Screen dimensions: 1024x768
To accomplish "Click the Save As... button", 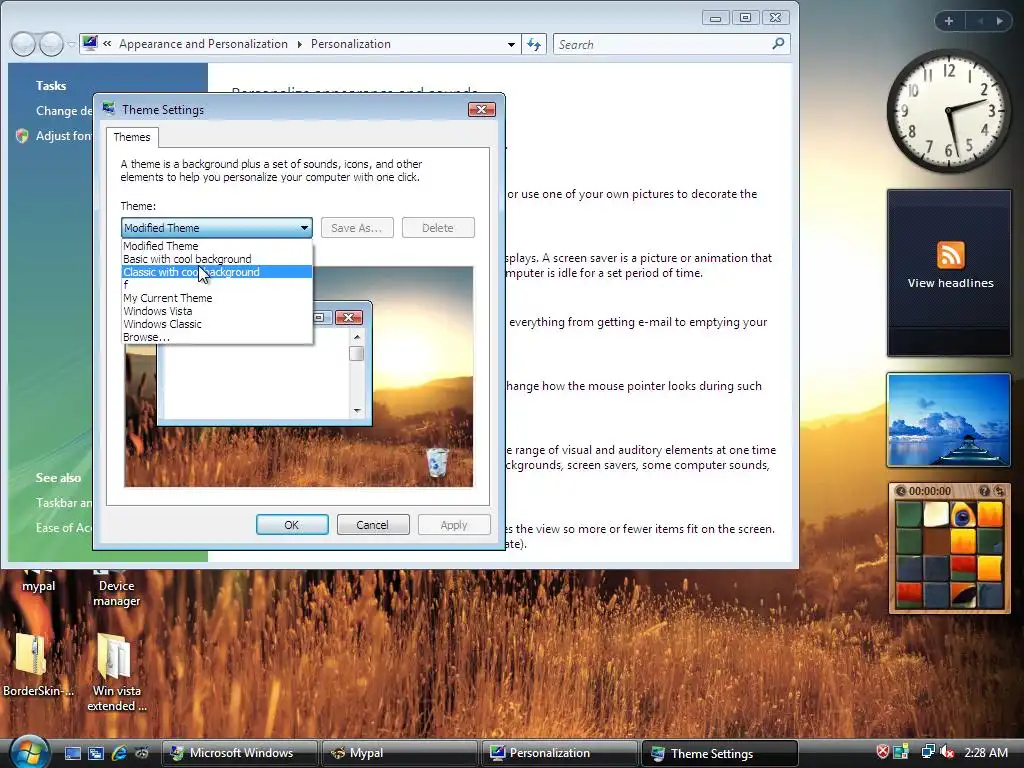I will [x=357, y=228].
